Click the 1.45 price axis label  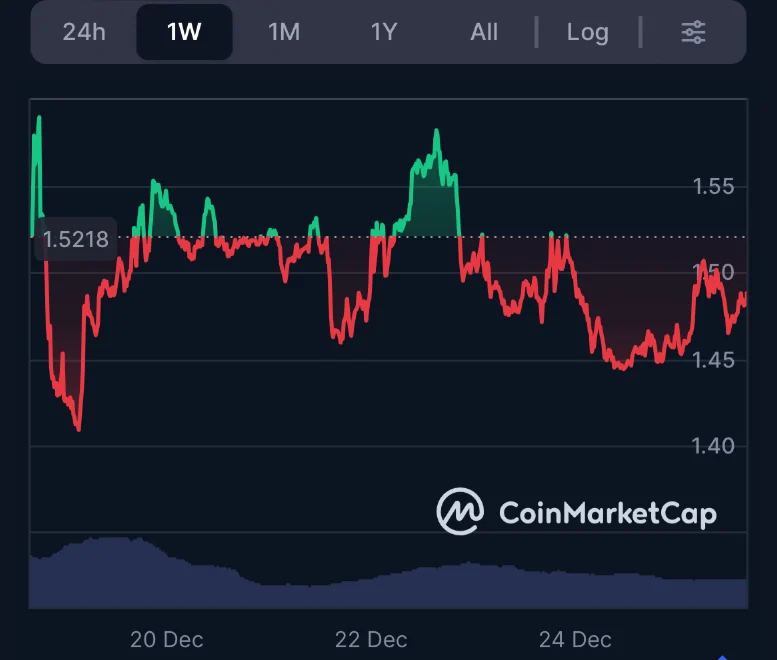pyautogui.click(x=713, y=360)
